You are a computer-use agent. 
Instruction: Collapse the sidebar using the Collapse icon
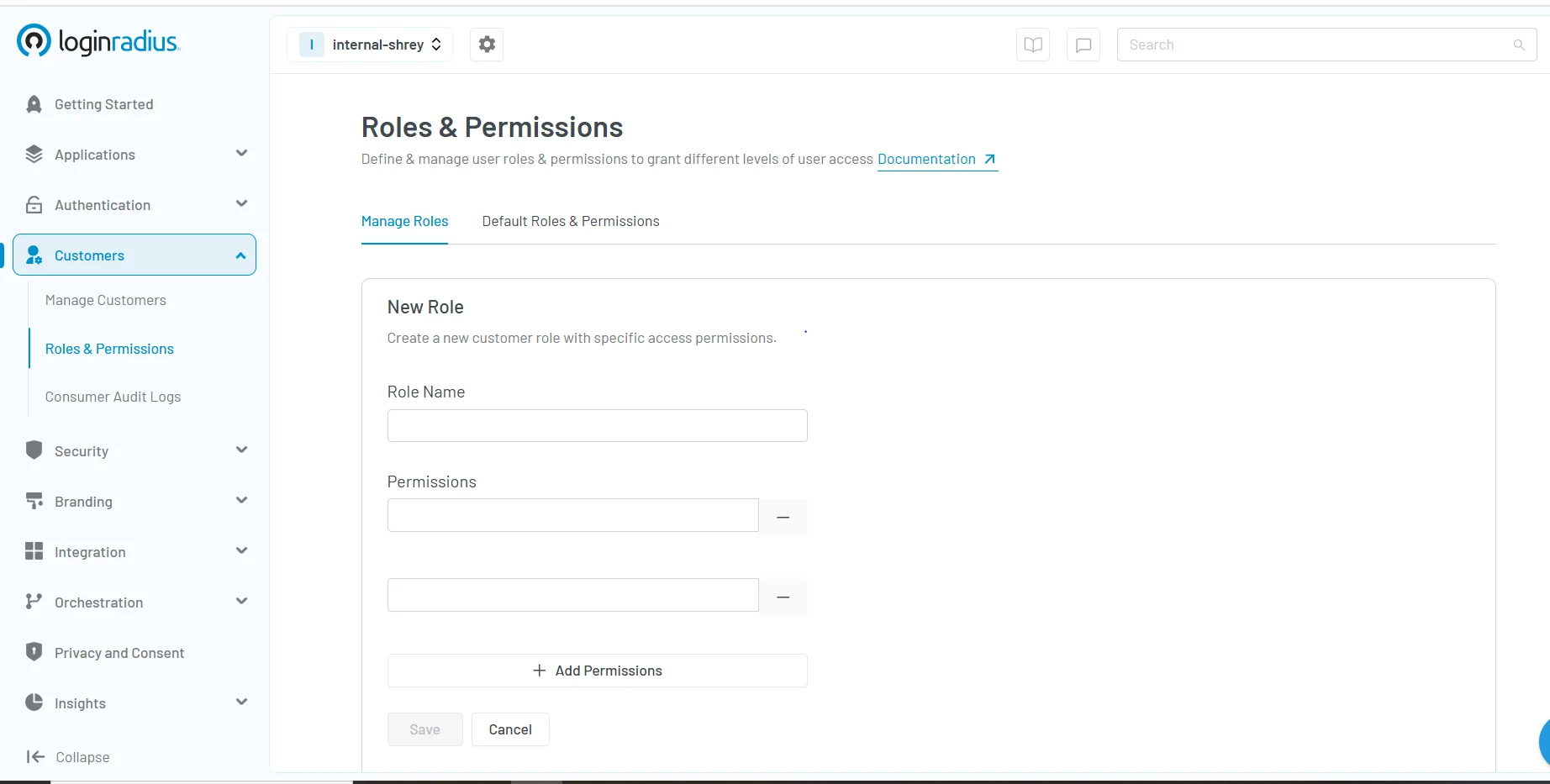(34, 756)
